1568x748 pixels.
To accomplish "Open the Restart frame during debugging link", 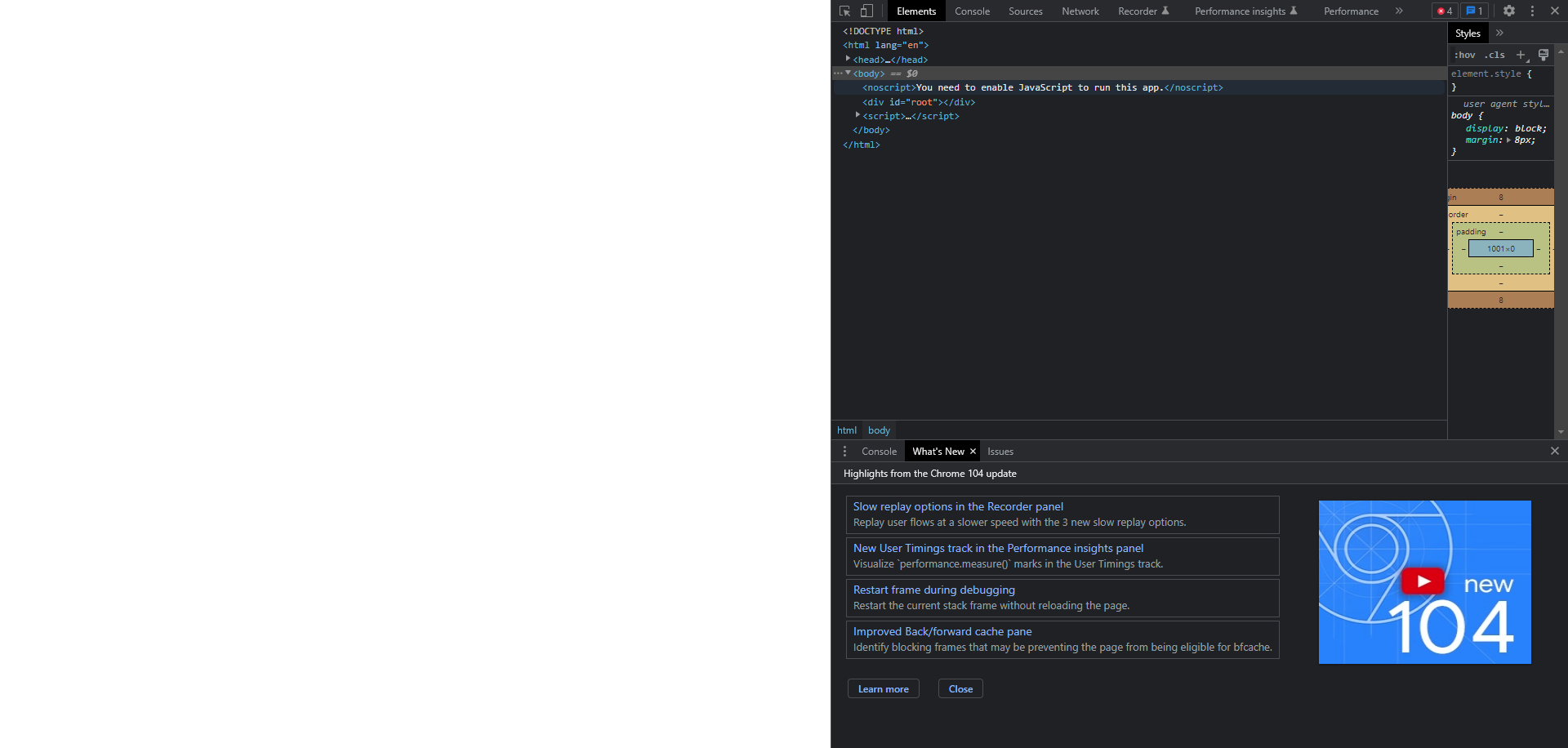I will 933,590.
